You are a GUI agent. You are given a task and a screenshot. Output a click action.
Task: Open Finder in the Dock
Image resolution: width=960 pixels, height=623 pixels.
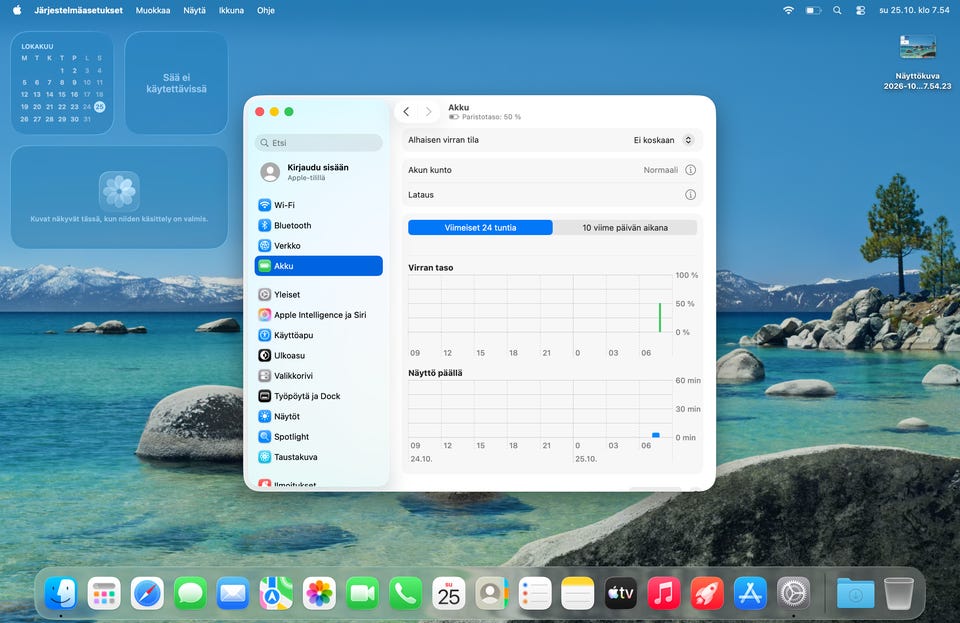[x=61, y=593]
